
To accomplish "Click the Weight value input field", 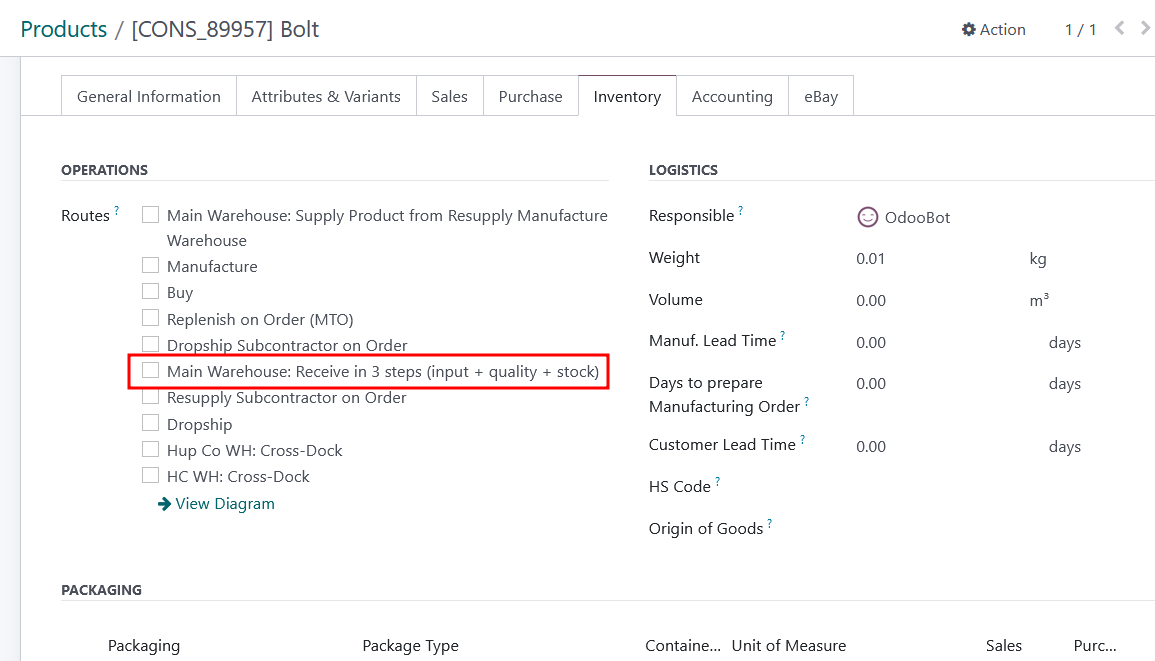I will coord(930,259).
